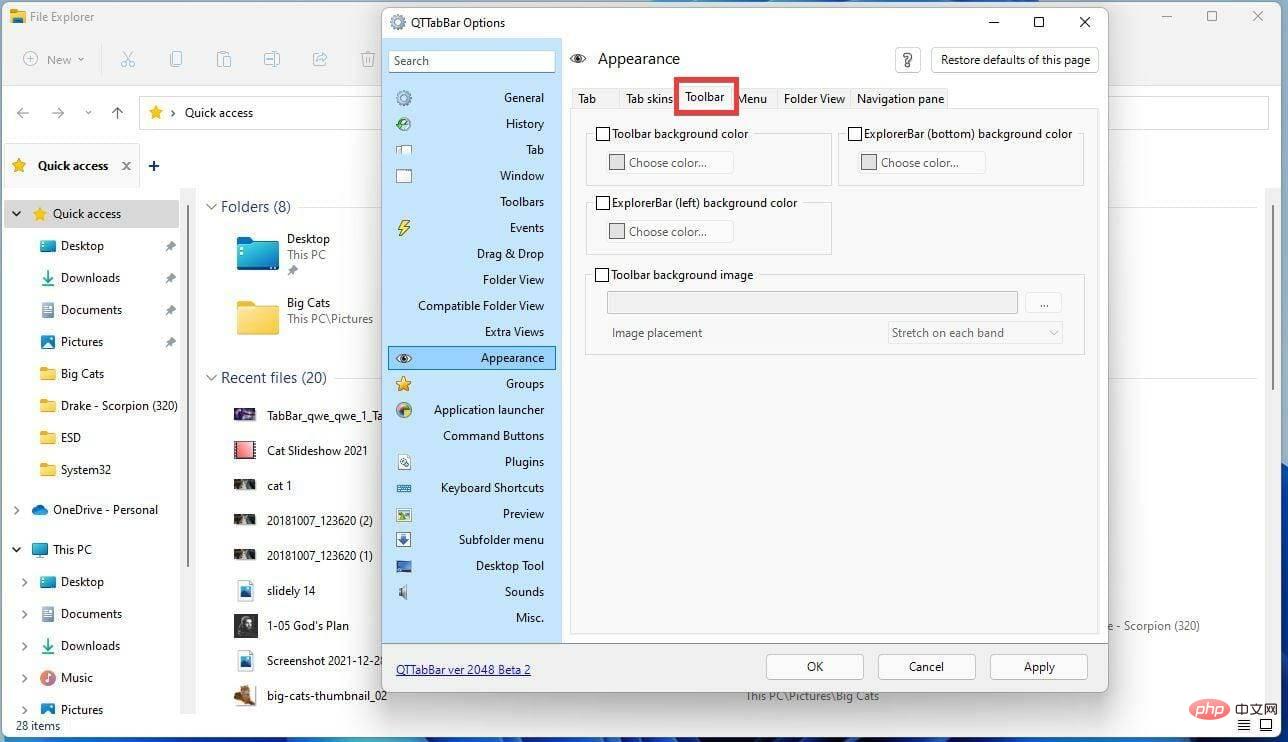Switch to the Tab skins tab
This screenshot has width=1288, height=742.
pos(649,99)
